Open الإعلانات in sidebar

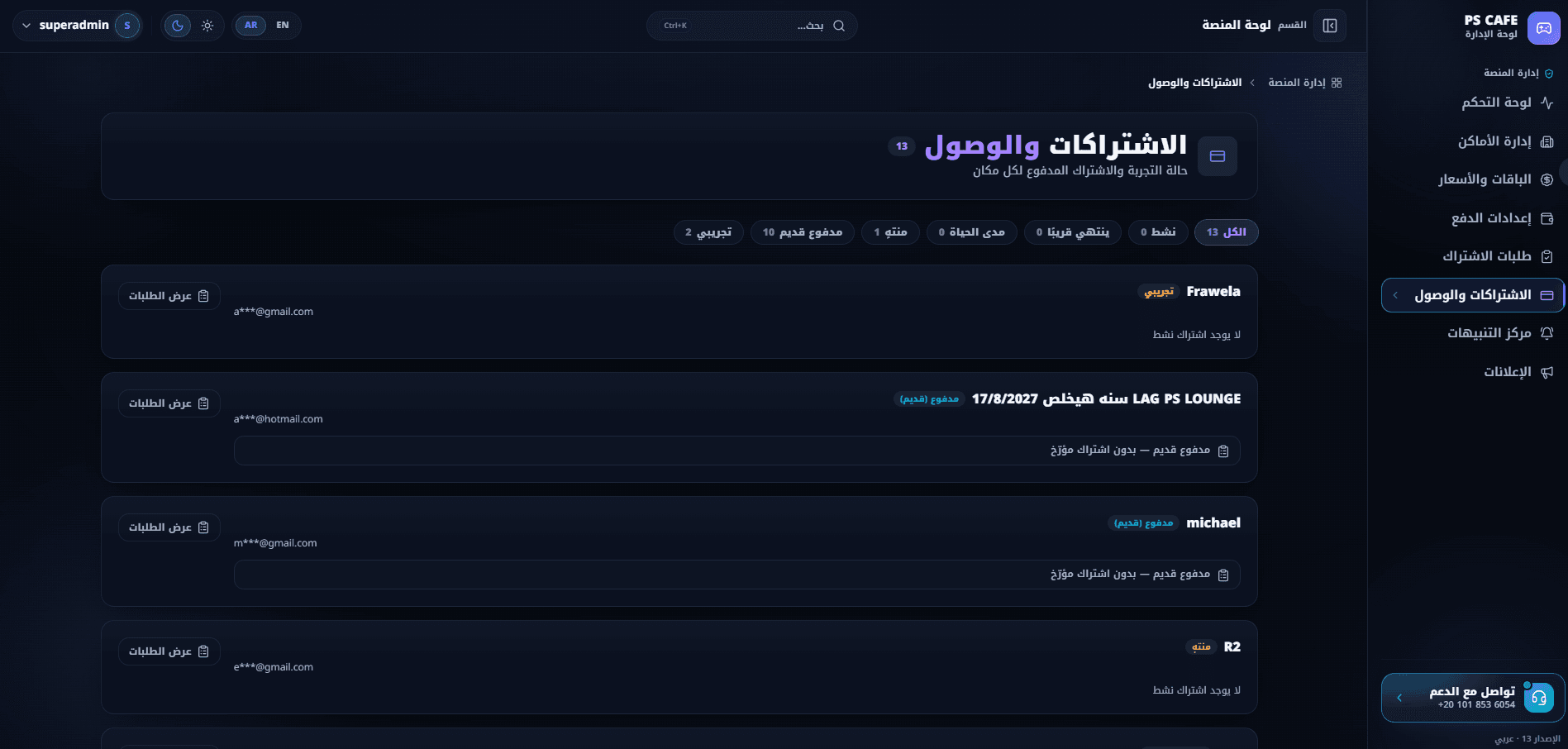pos(1473,372)
